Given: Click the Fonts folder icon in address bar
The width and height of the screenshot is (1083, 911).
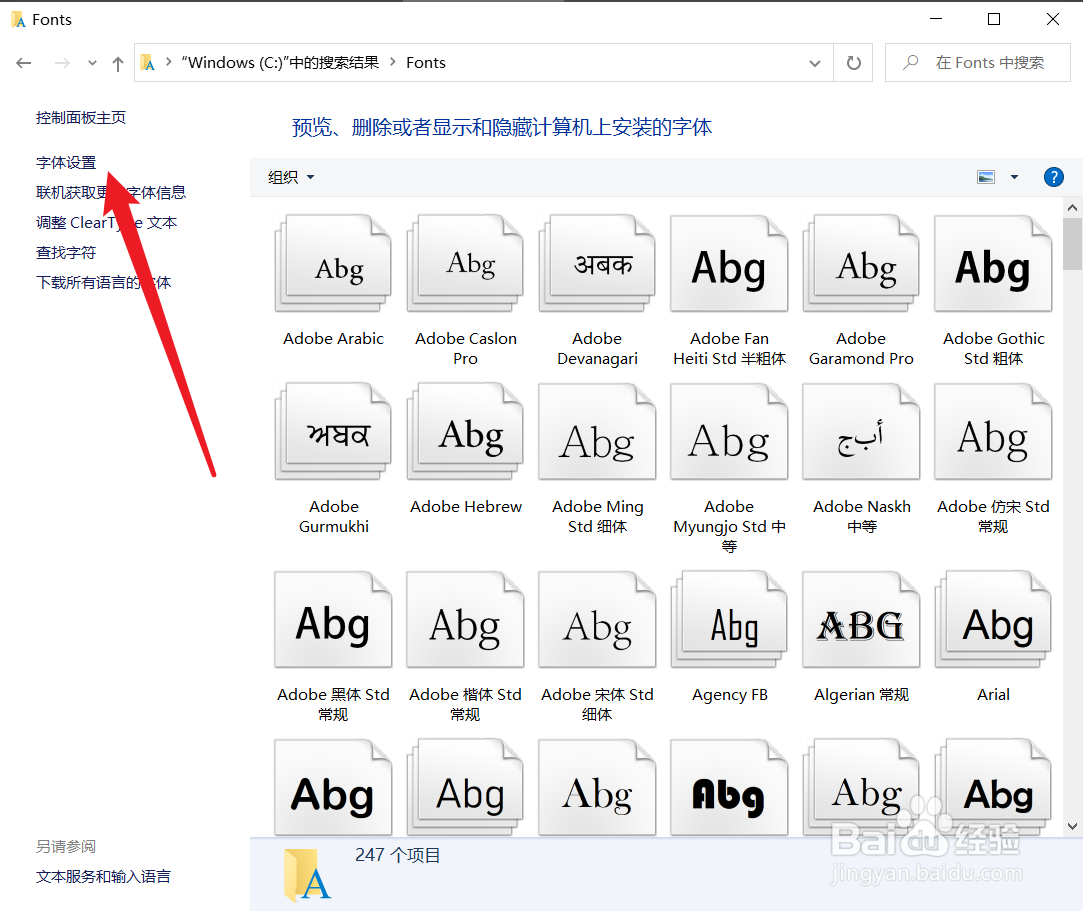Looking at the screenshot, I should (147, 63).
